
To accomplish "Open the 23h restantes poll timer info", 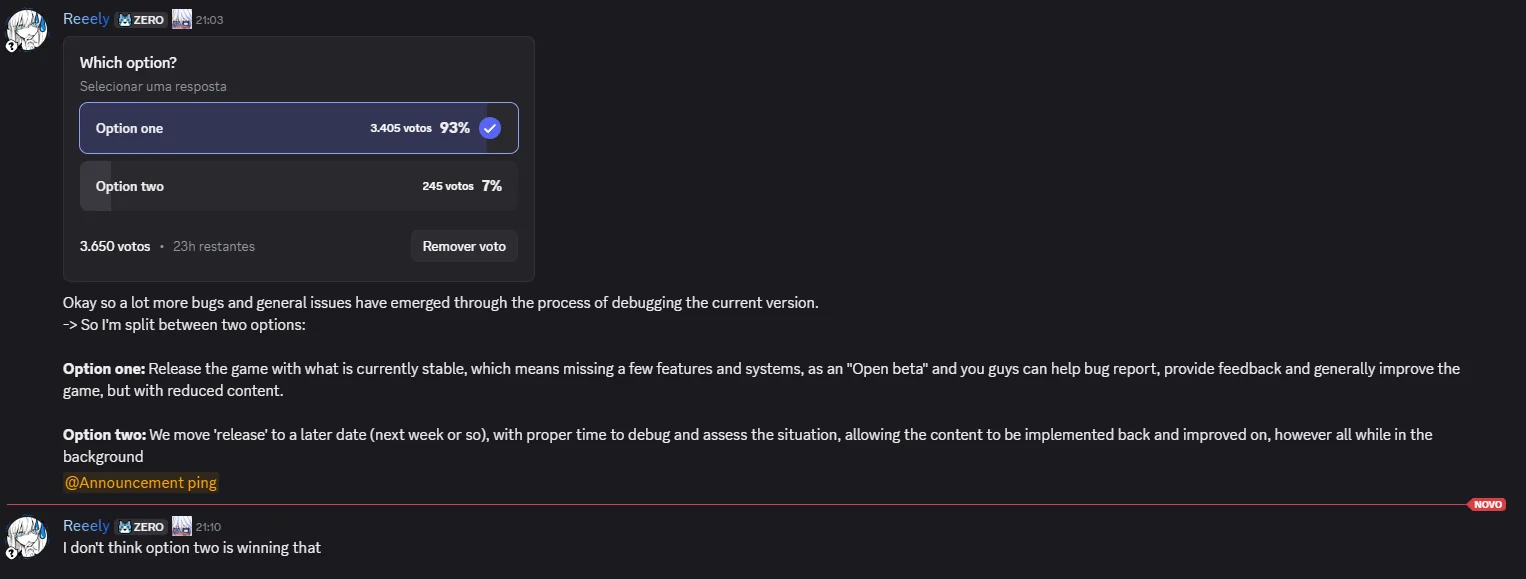I will click(214, 246).
